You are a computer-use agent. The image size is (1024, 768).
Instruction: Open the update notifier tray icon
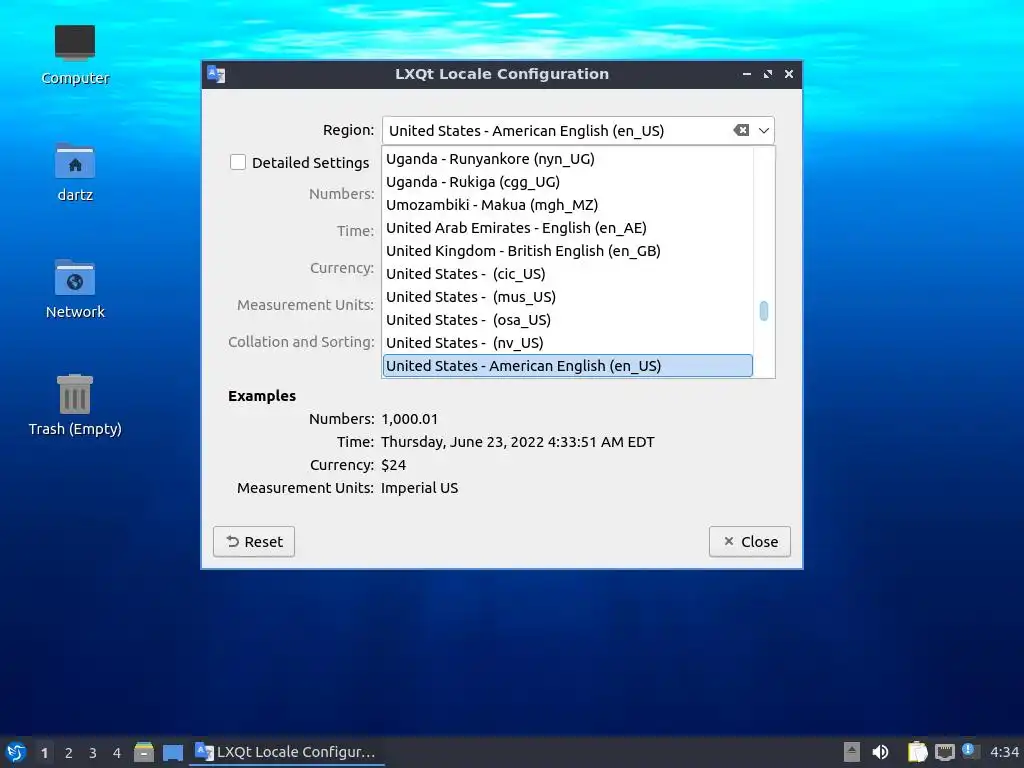tap(970, 752)
